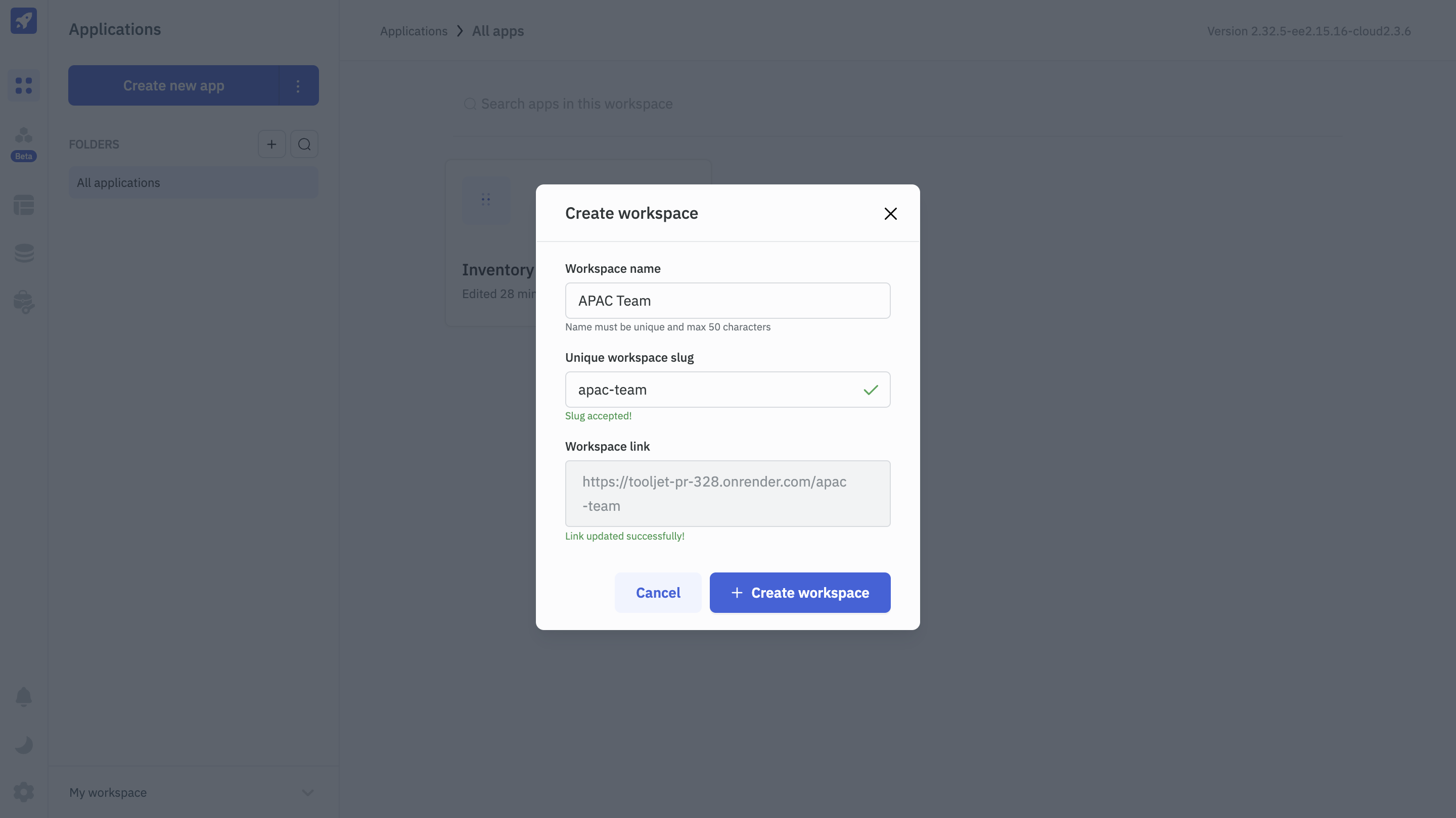The width and height of the screenshot is (1456, 818).
Task: Click the green slug check mark
Action: pos(871,390)
